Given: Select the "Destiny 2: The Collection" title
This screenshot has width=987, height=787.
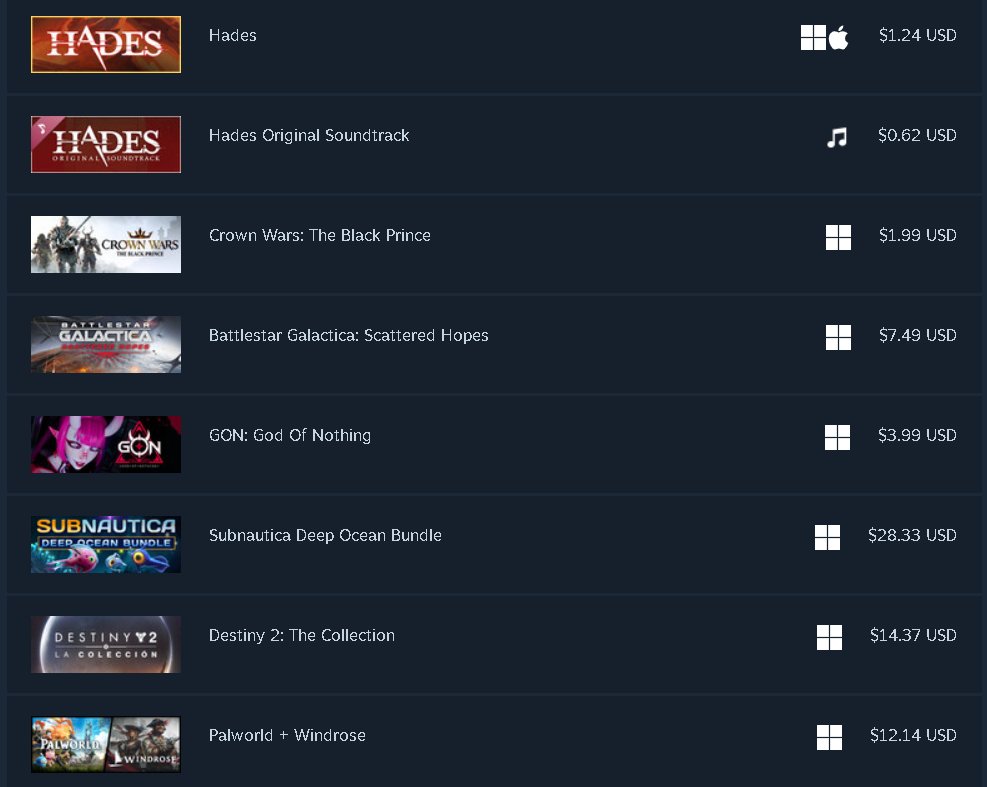Looking at the screenshot, I should click(x=302, y=636).
